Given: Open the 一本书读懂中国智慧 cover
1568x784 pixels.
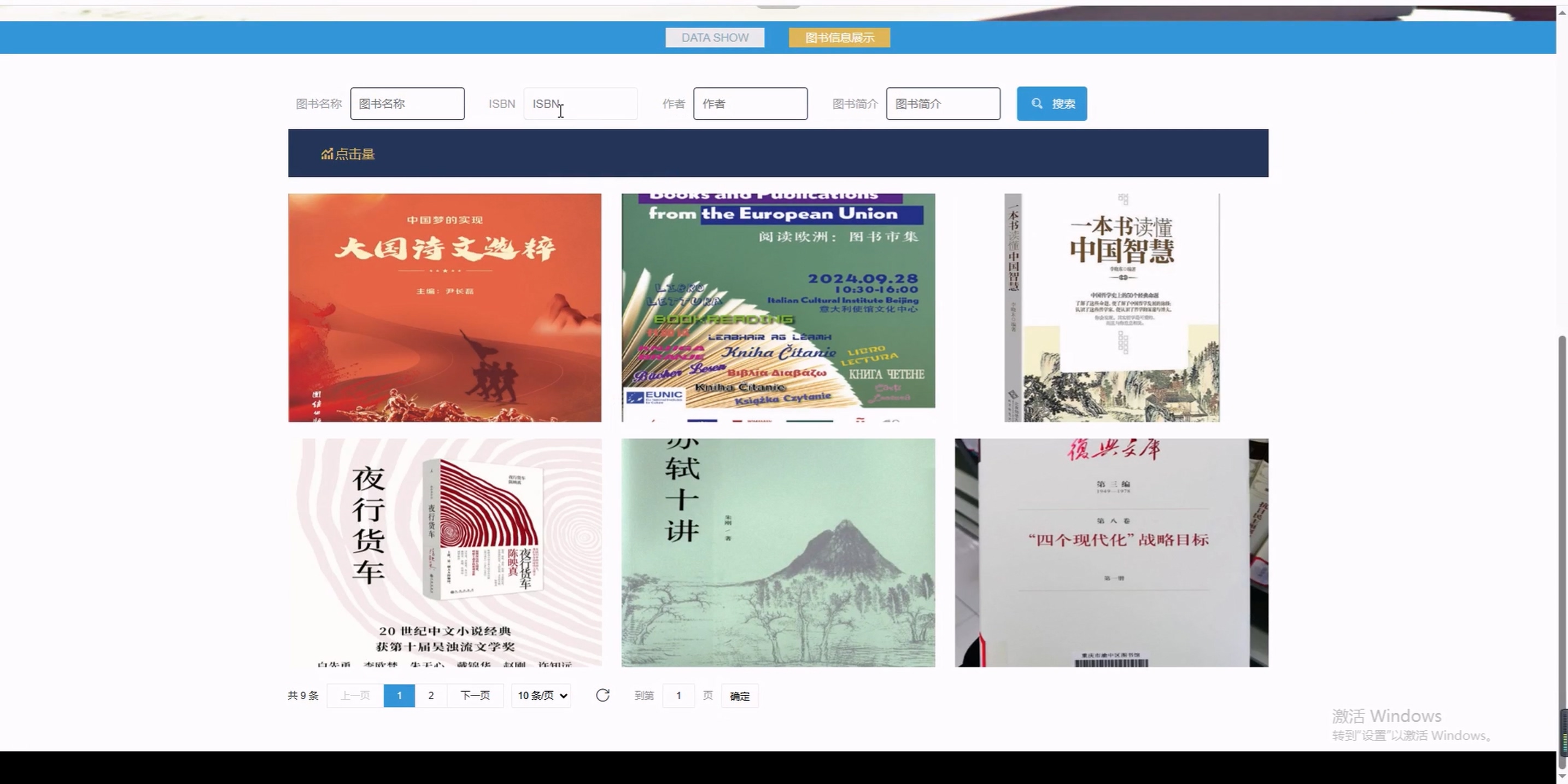Looking at the screenshot, I should coord(1111,307).
